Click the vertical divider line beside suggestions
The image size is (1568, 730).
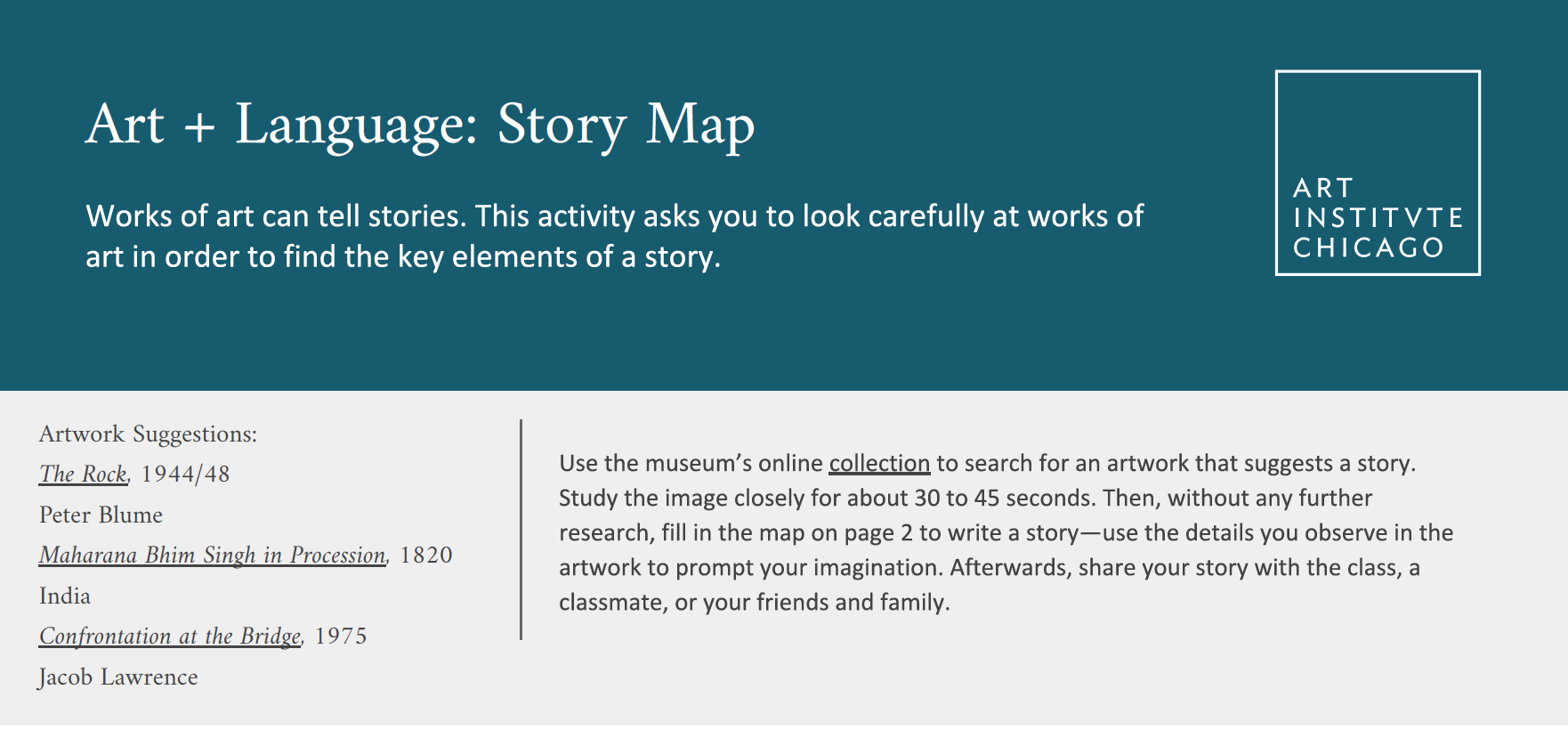[521, 530]
